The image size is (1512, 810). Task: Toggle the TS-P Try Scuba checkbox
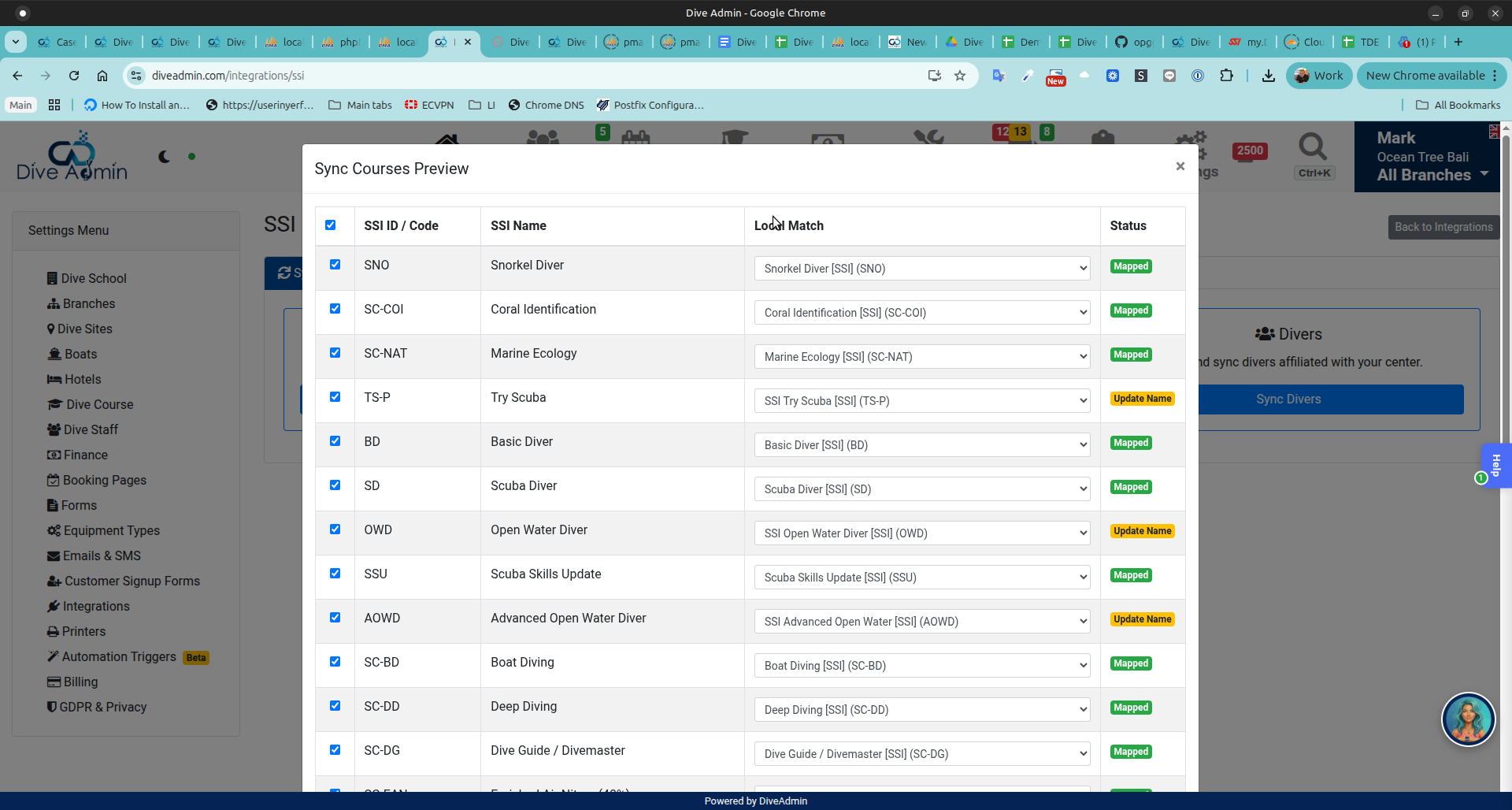click(335, 397)
